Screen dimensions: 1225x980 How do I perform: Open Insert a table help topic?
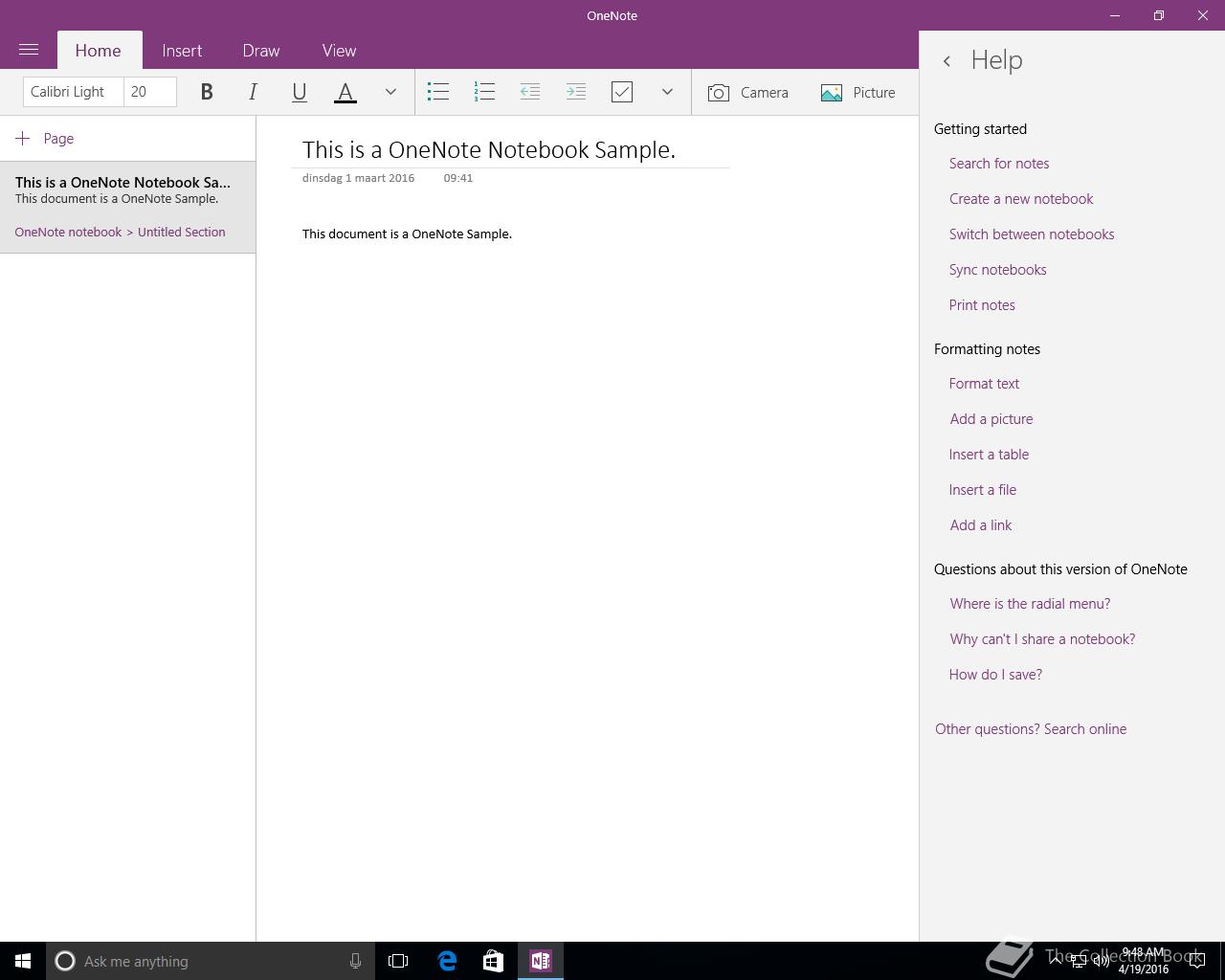coord(989,455)
